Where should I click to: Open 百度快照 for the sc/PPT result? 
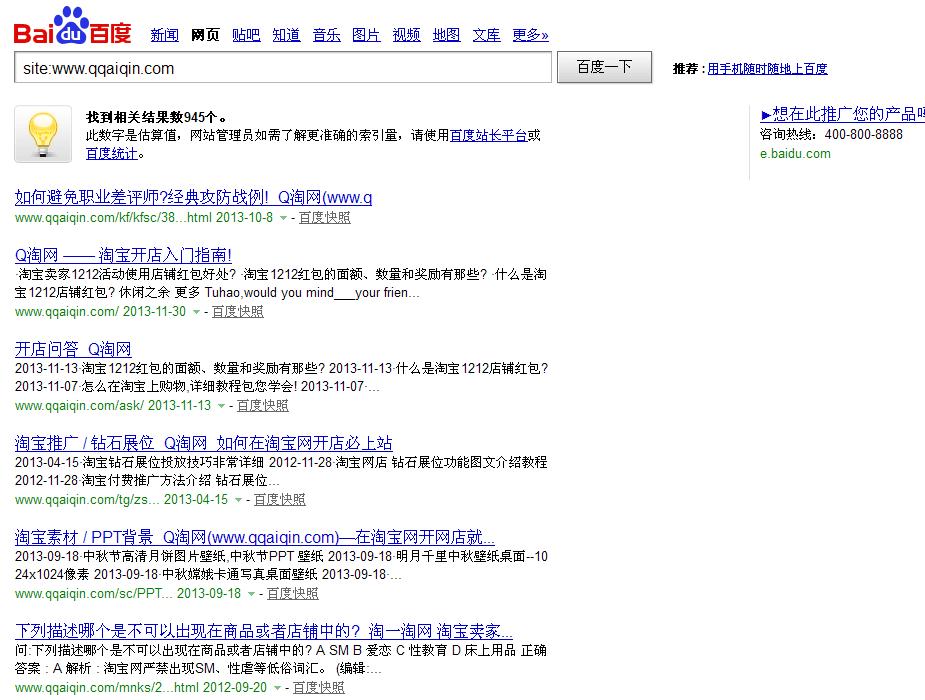point(293,593)
